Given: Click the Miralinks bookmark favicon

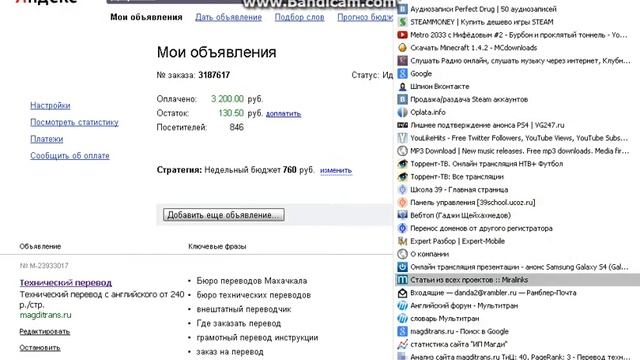Looking at the screenshot, I should 402,280.
